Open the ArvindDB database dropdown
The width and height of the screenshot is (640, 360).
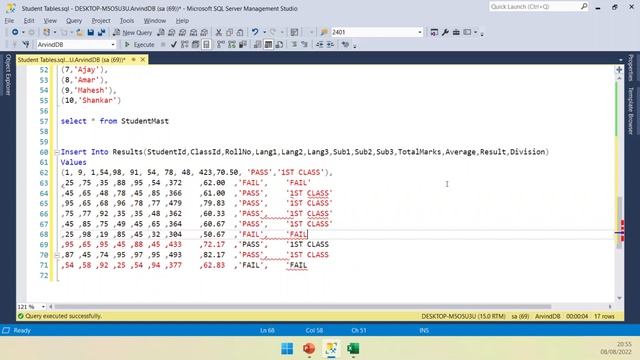113,44
